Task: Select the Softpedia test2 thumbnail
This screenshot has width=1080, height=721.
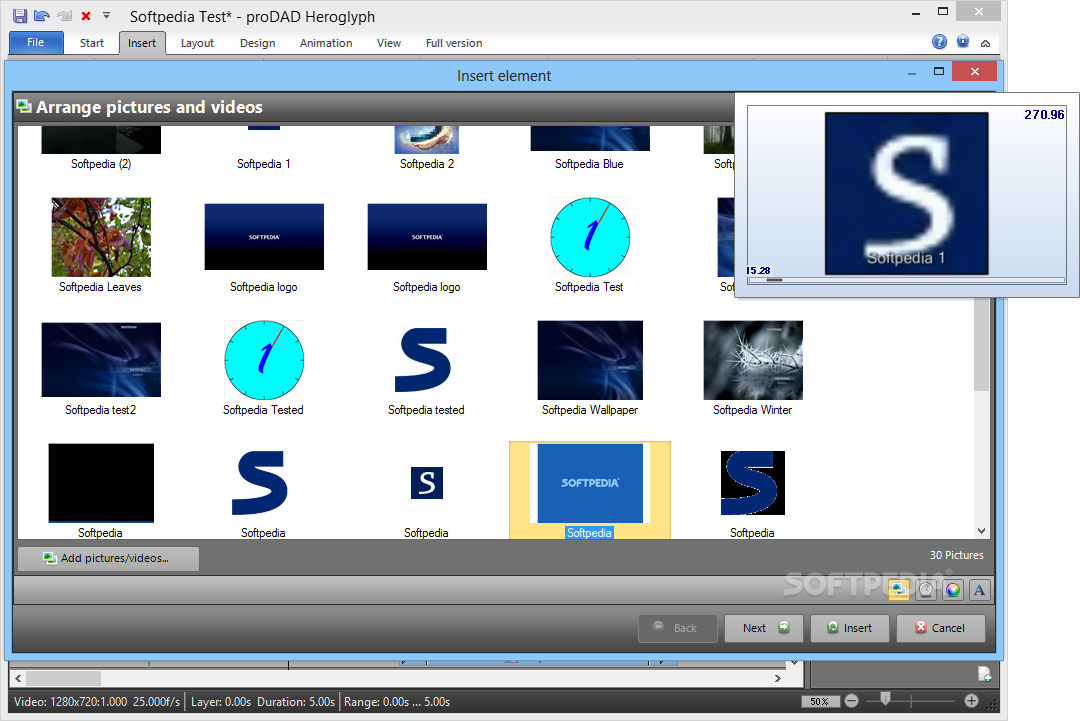Action: pyautogui.click(x=101, y=359)
